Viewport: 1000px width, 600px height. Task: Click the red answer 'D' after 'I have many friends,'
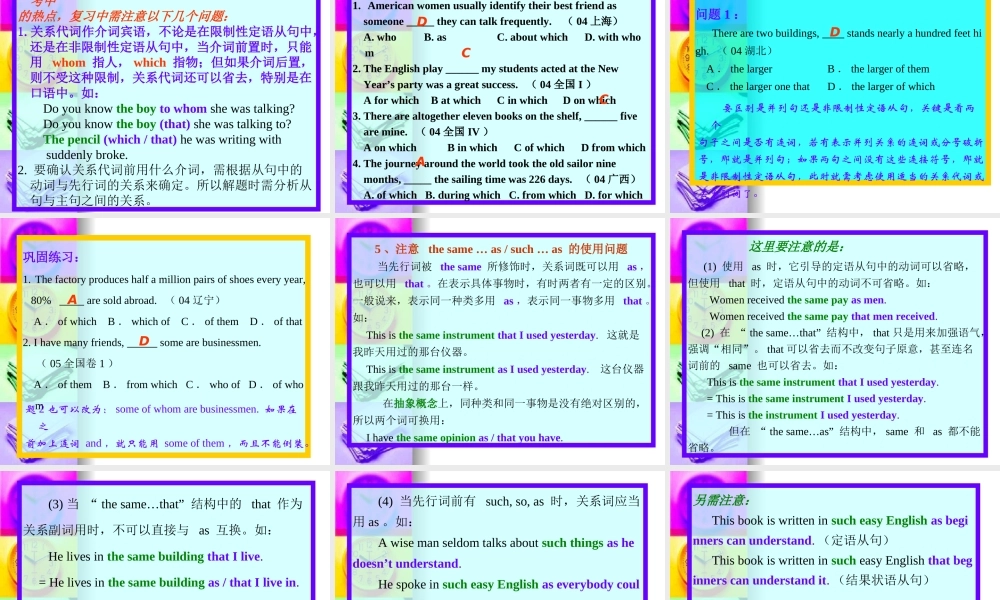coord(143,342)
